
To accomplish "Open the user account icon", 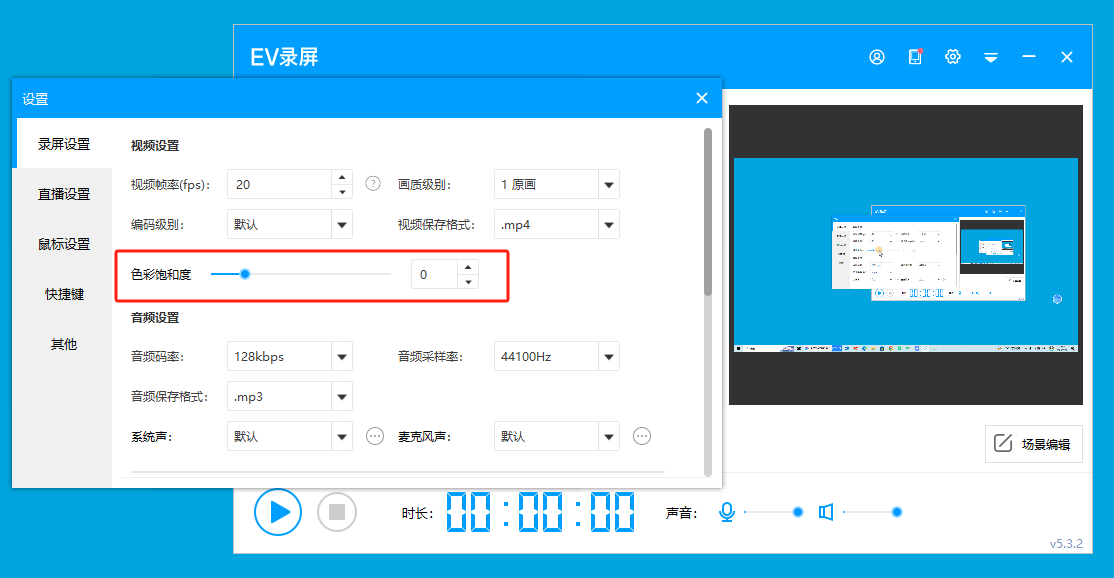I will [877, 57].
